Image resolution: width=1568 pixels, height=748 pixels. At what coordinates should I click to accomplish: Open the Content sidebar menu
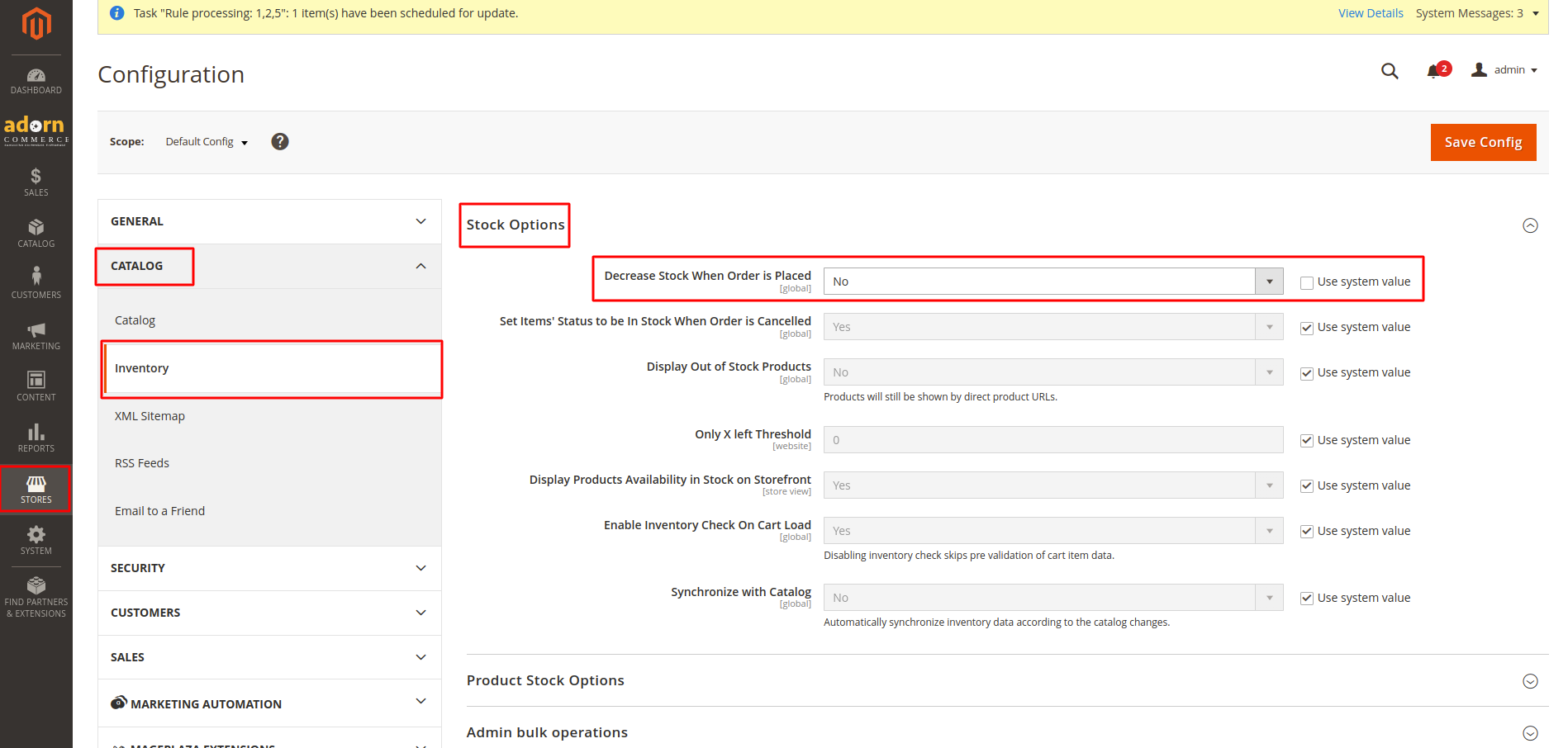(36, 386)
